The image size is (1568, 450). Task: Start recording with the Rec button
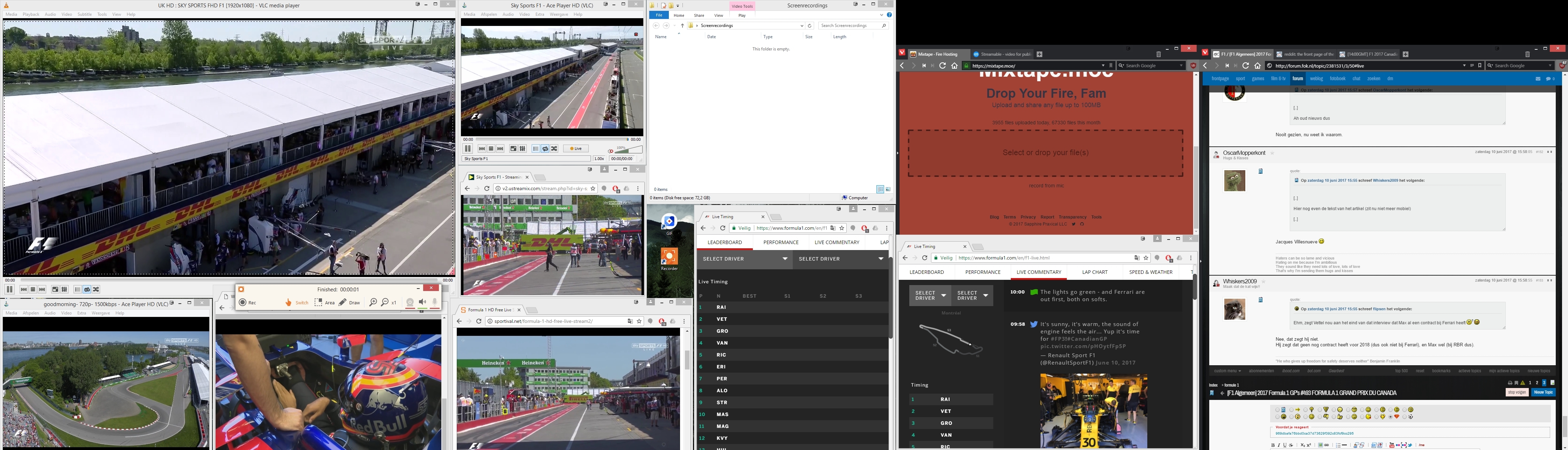coord(247,302)
